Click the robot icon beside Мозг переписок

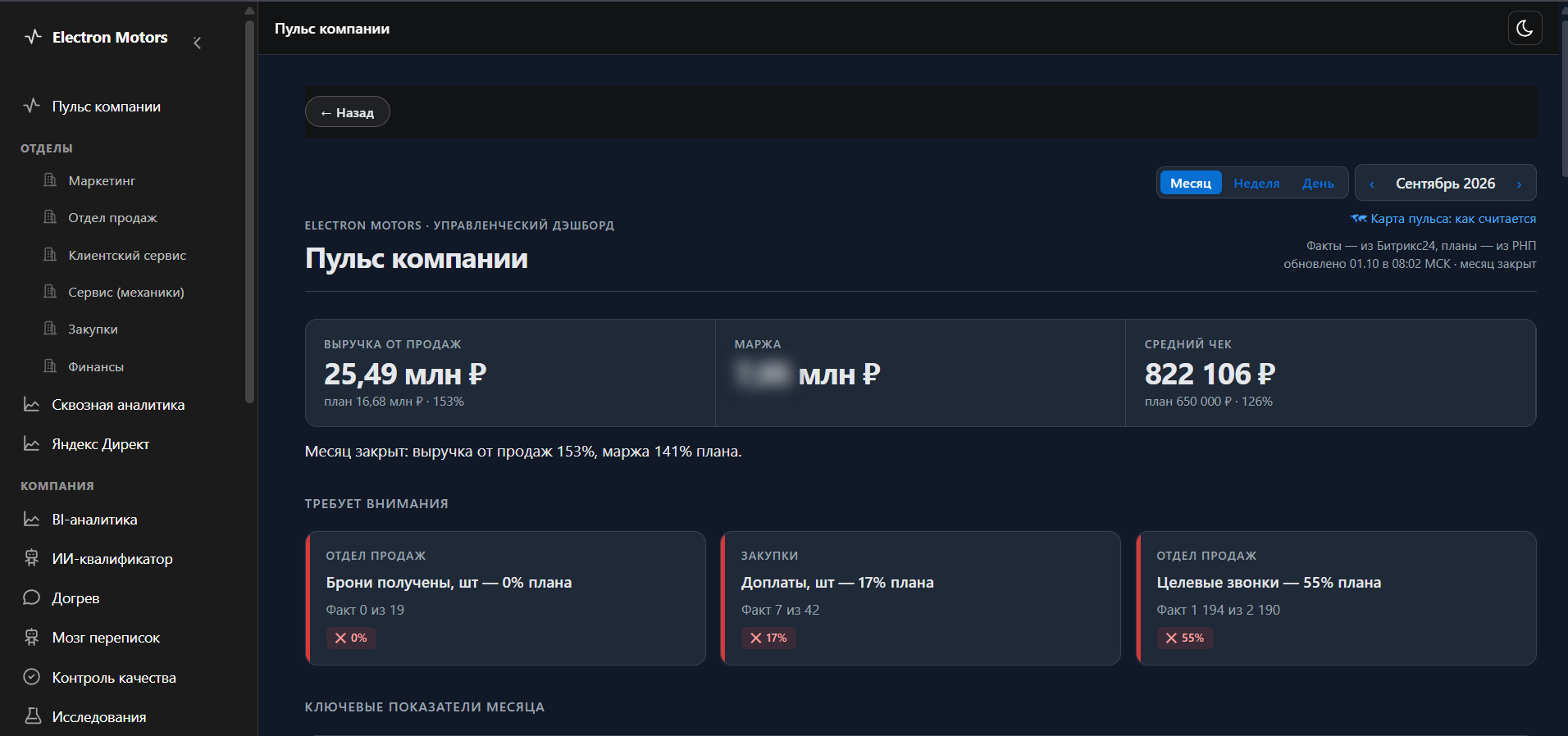(x=32, y=638)
